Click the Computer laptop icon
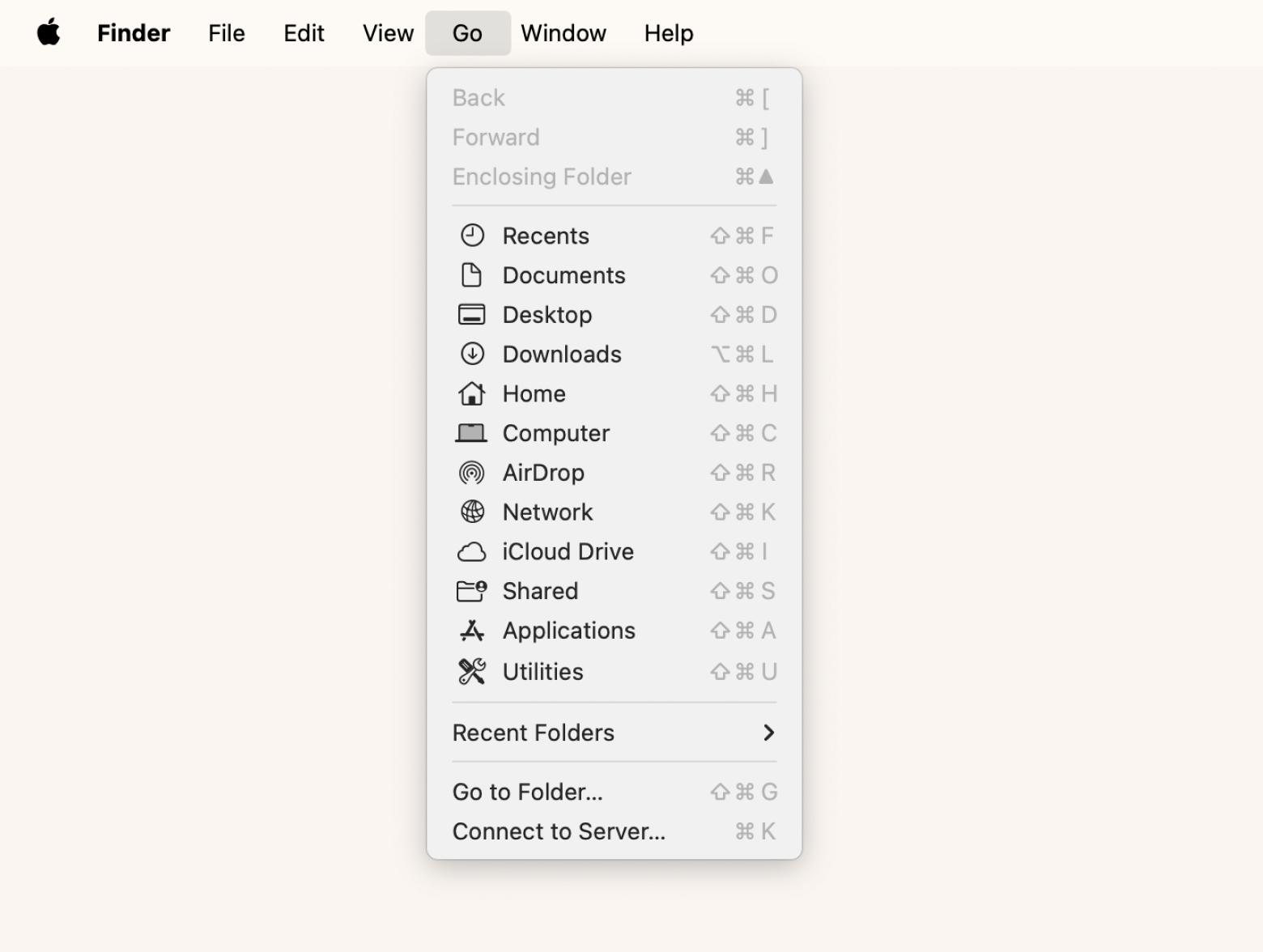 click(x=471, y=433)
